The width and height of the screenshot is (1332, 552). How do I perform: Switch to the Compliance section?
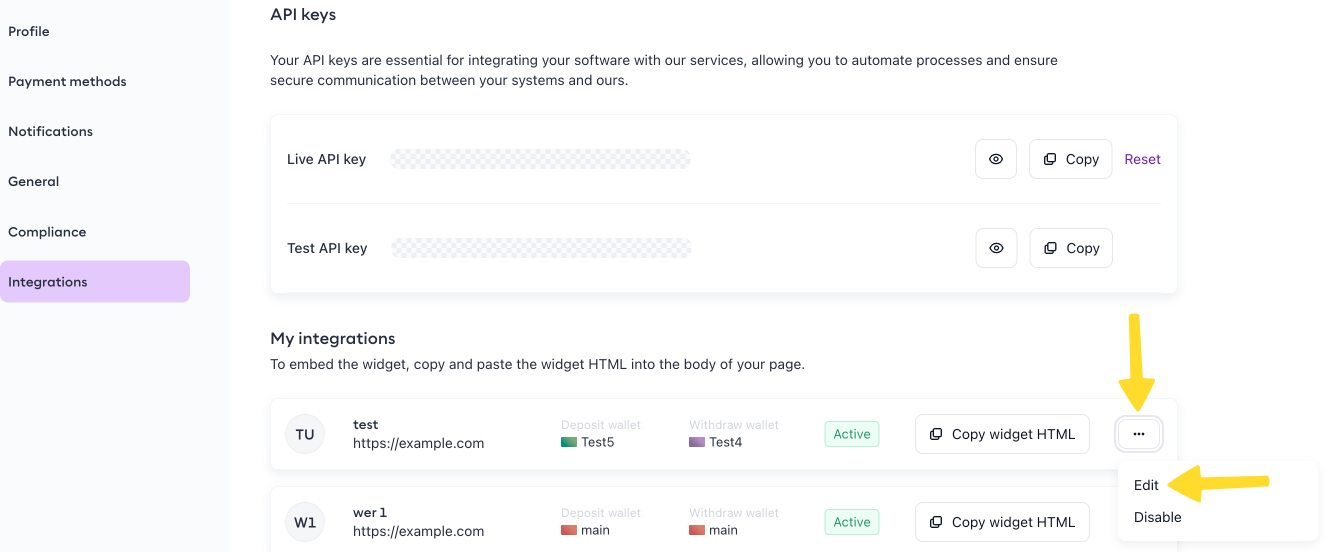click(x=47, y=232)
